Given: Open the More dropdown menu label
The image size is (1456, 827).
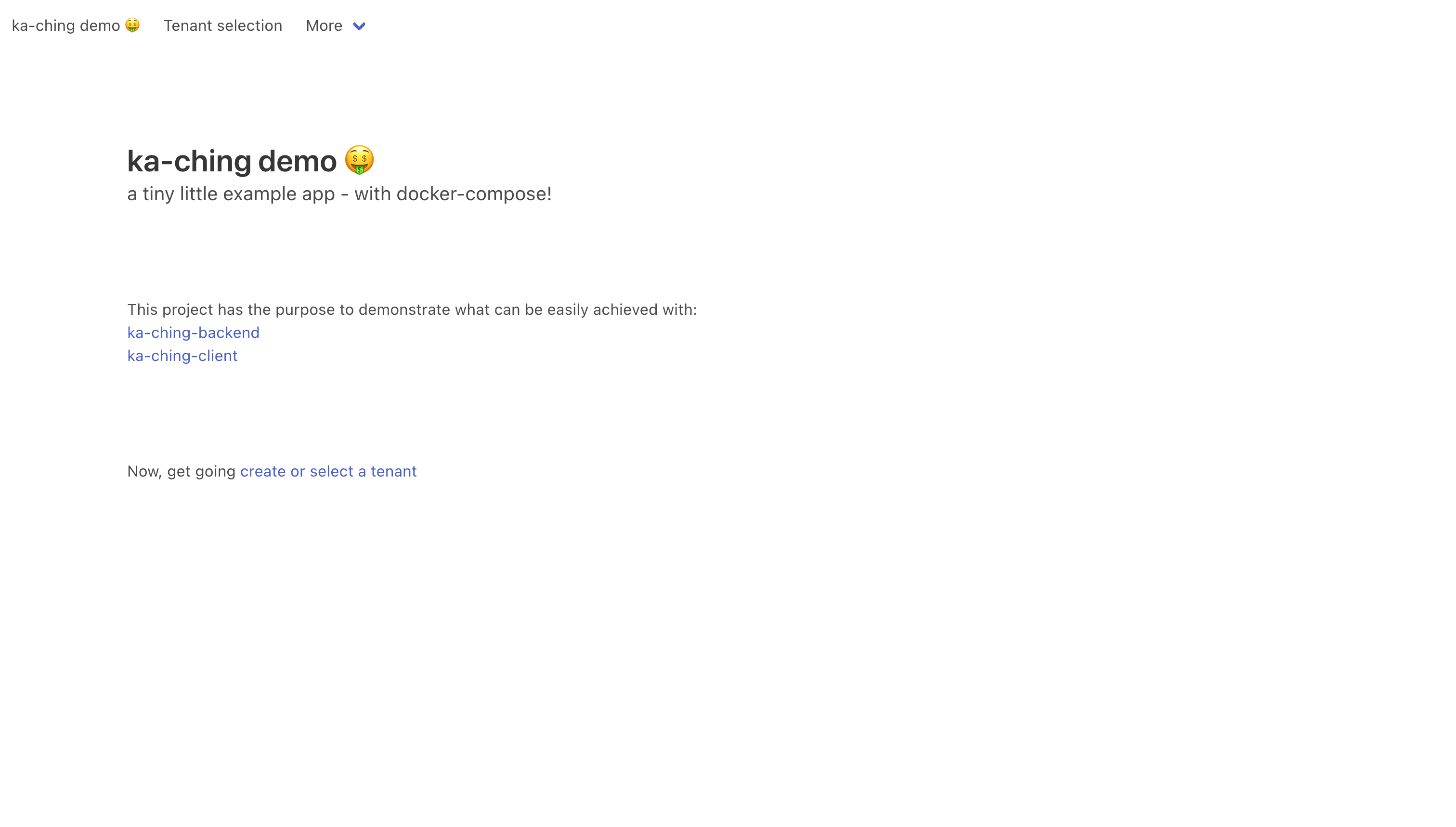Looking at the screenshot, I should click(324, 26).
